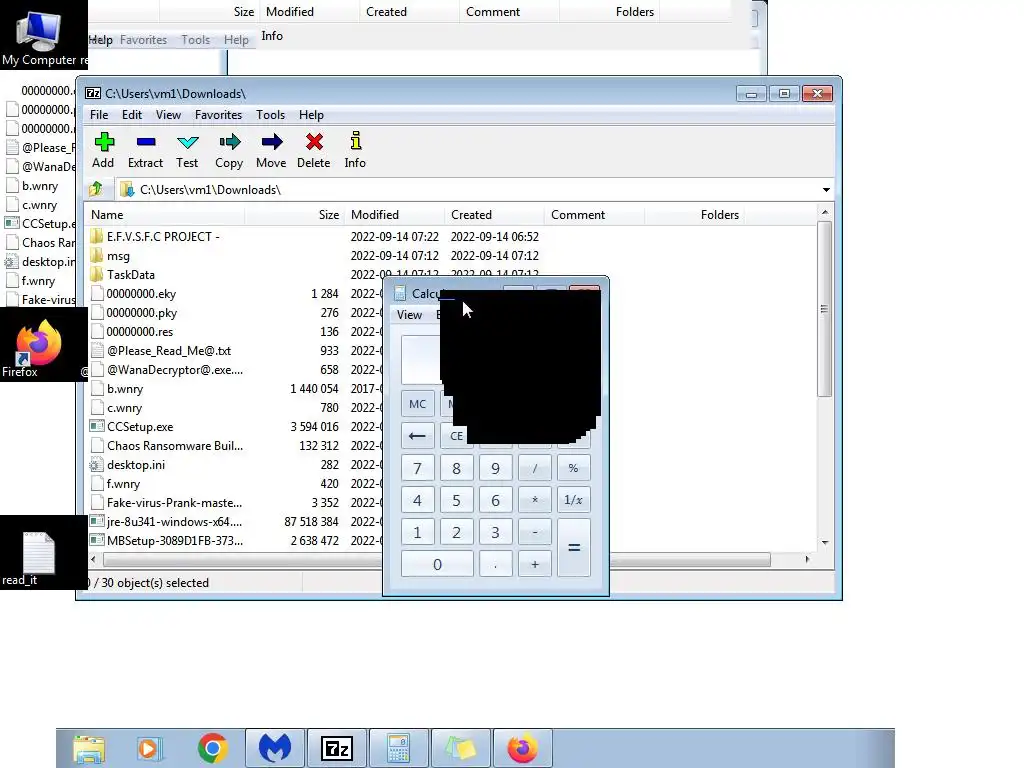Open the View menu in 7-Zip
Viewport: 1024px width, 768px height.
168,115
